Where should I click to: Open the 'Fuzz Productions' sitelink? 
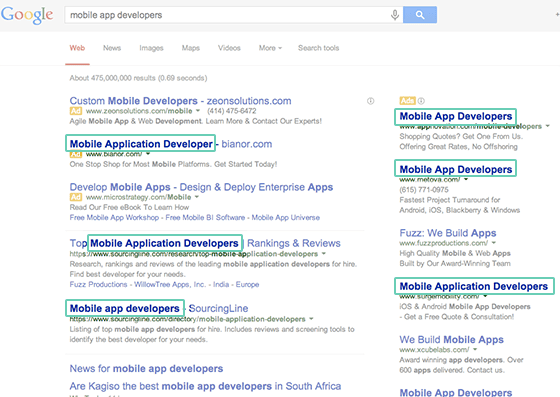pyautogui.click(x=98, y=285)
